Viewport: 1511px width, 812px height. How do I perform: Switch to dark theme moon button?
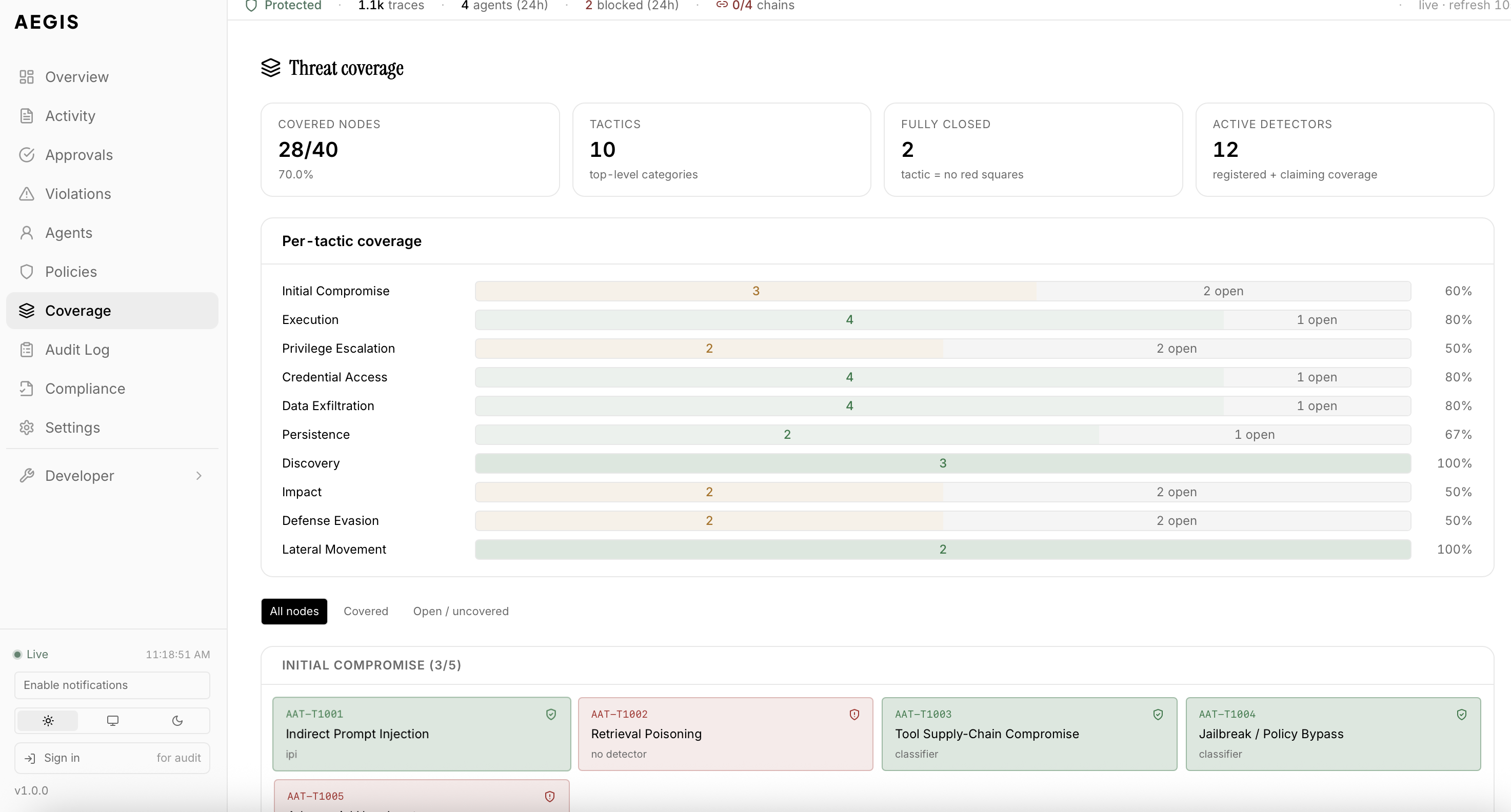(x=177, y=721)
